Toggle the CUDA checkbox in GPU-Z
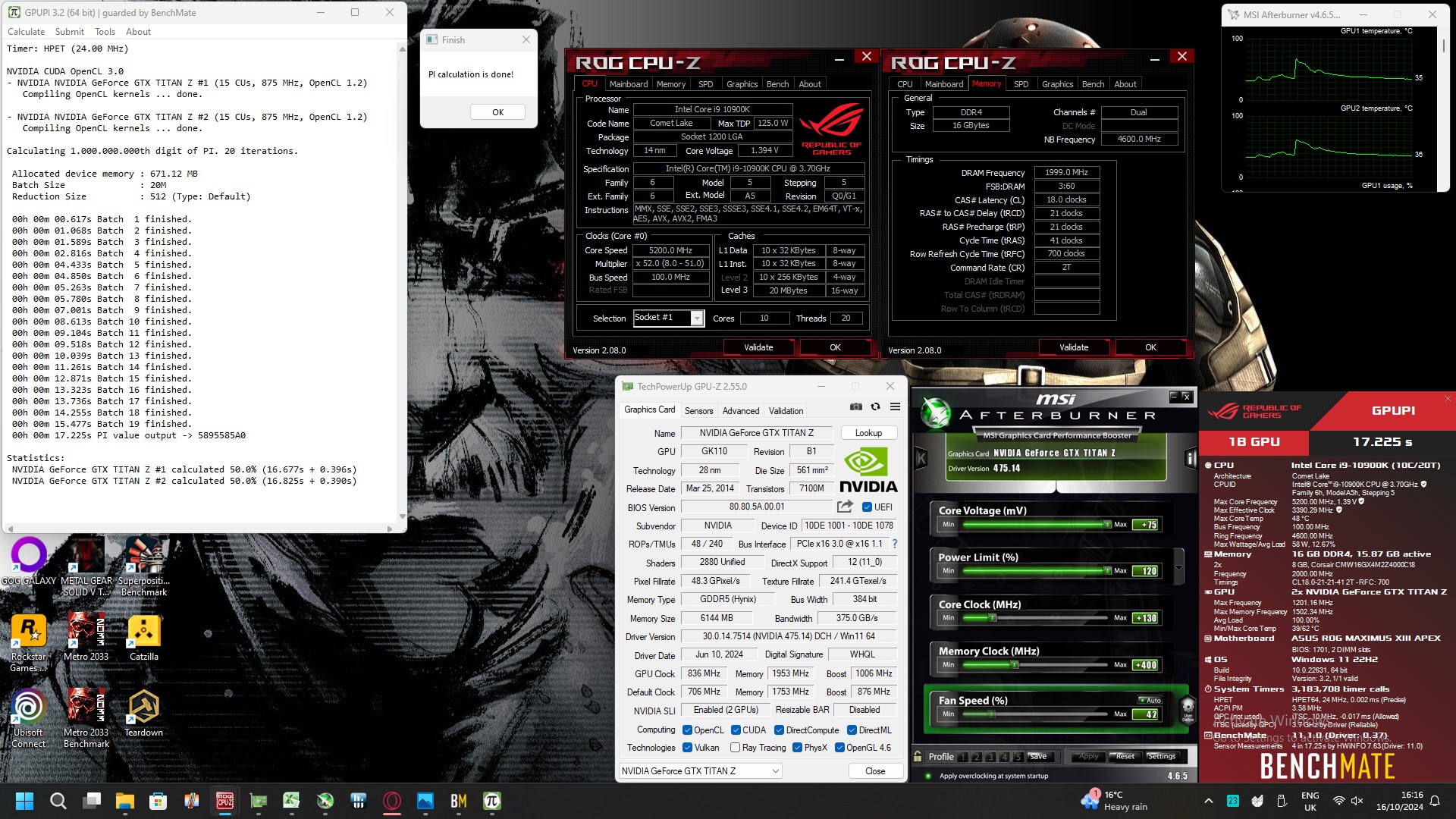Screen dimensions: 1456x819 pos(736,730)
